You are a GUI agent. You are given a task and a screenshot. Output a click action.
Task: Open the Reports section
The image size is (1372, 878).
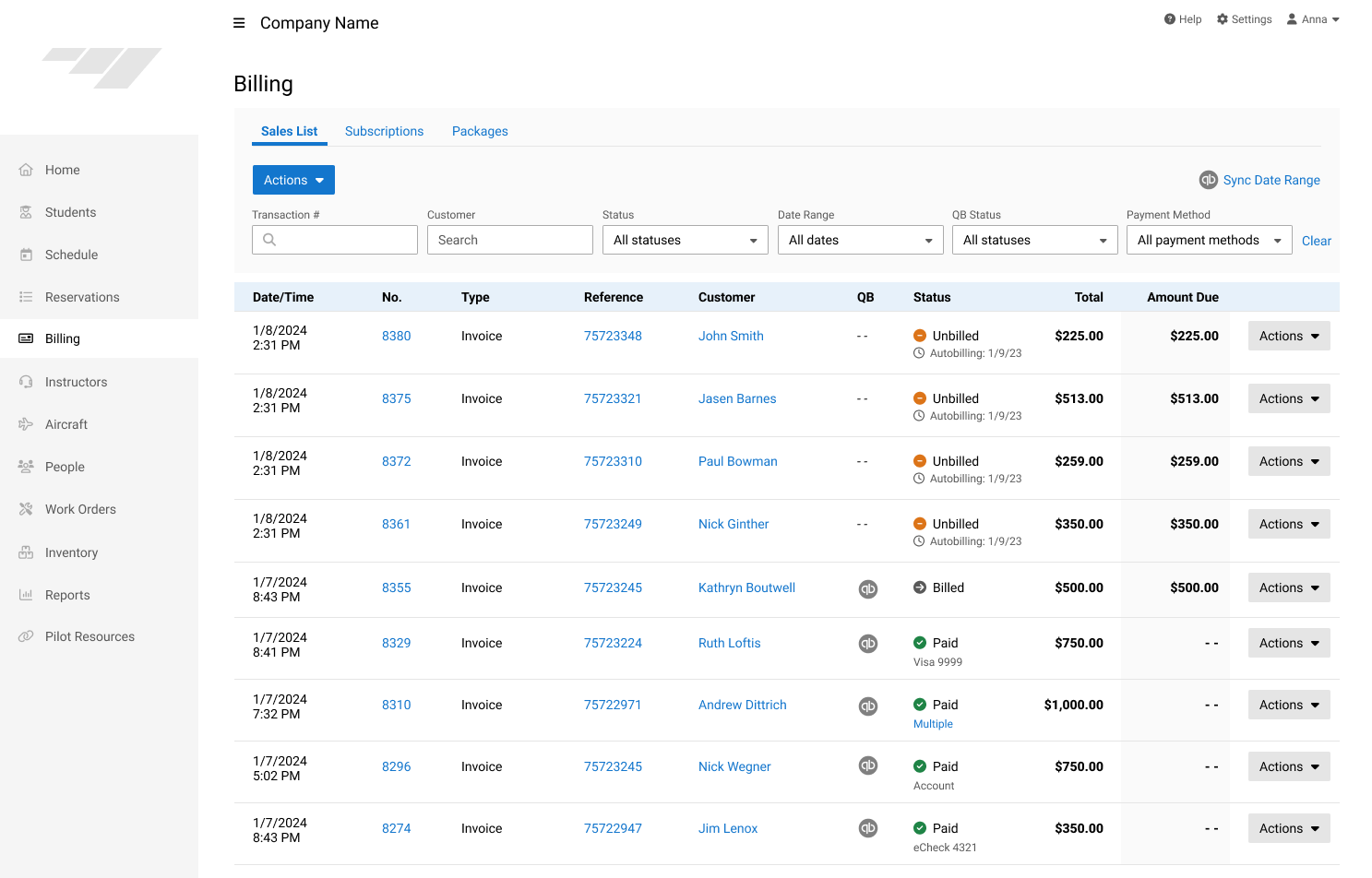(x=68, y=595)
